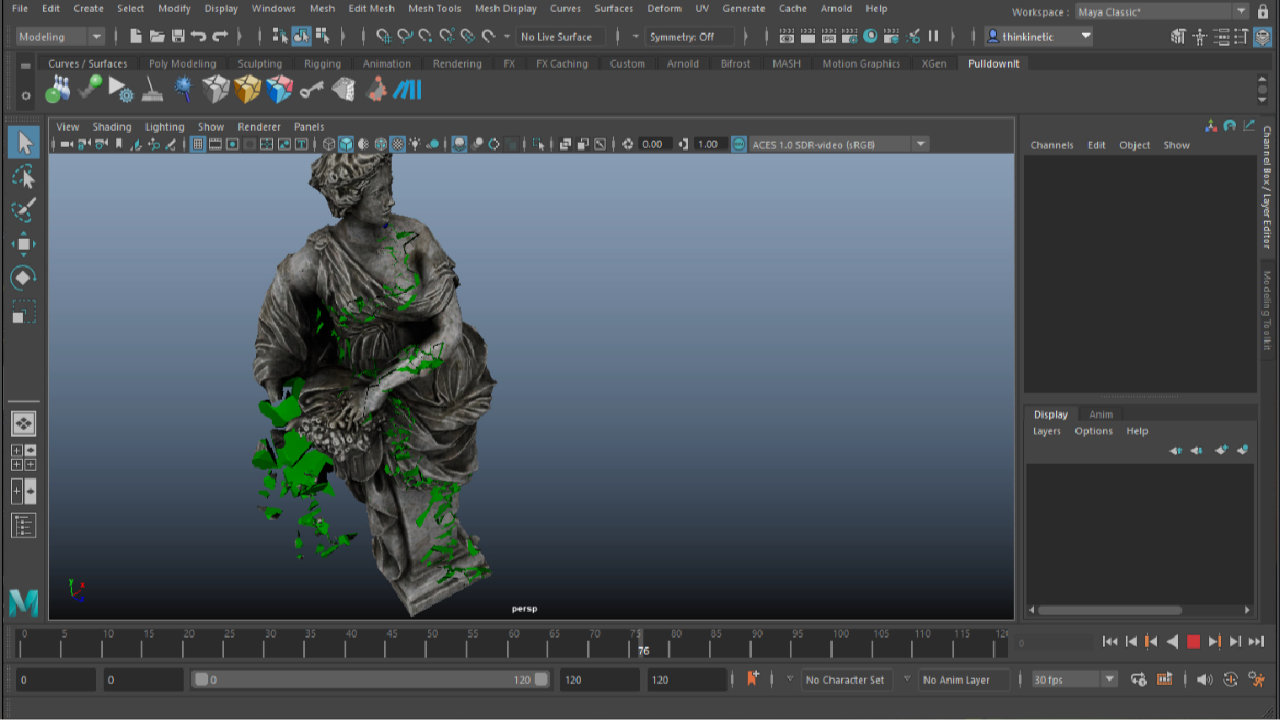Toggle textured display in the viewport toolbar
The image size is (1280, 720).
397,144
